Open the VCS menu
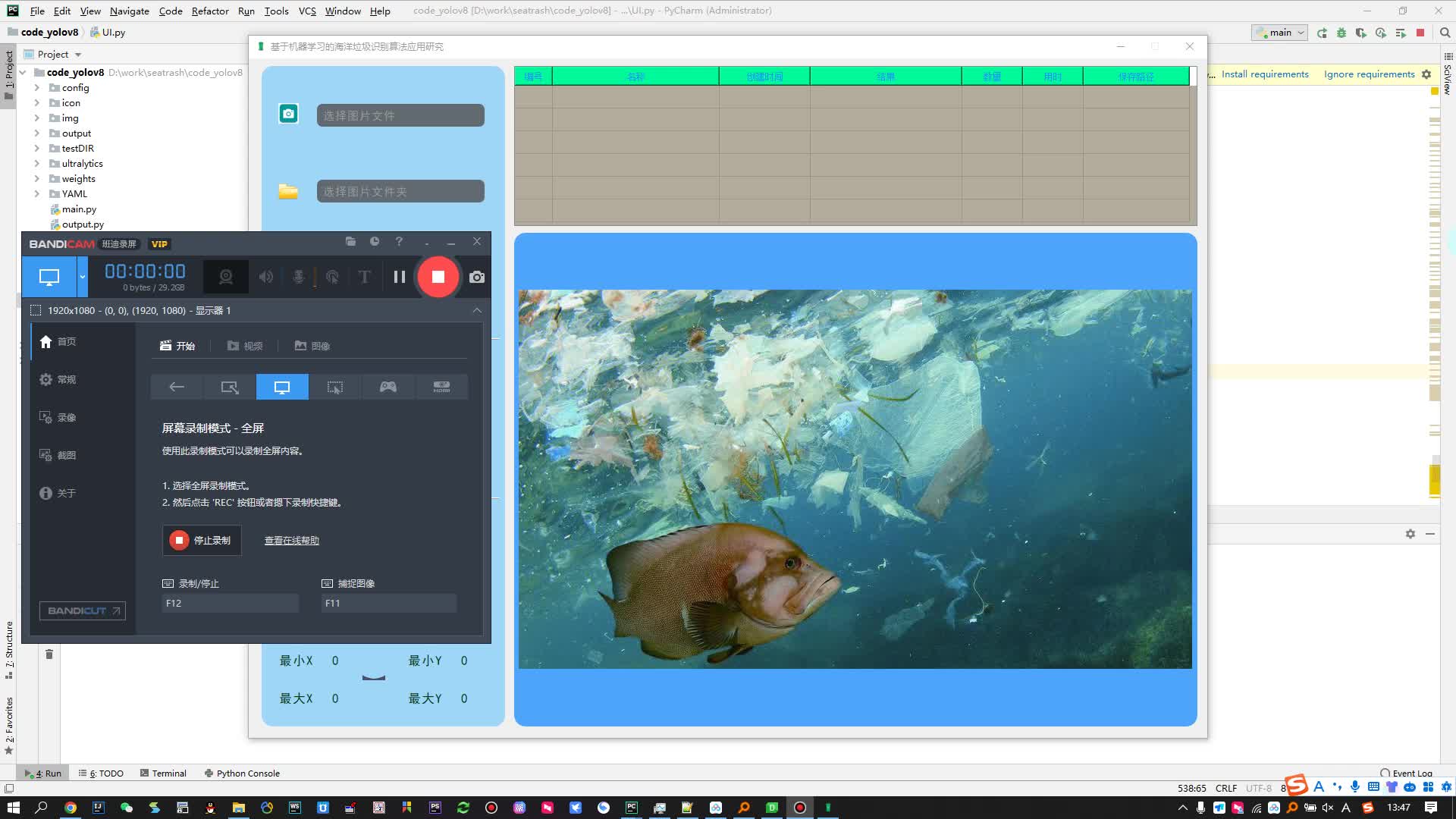 [307, 11]
